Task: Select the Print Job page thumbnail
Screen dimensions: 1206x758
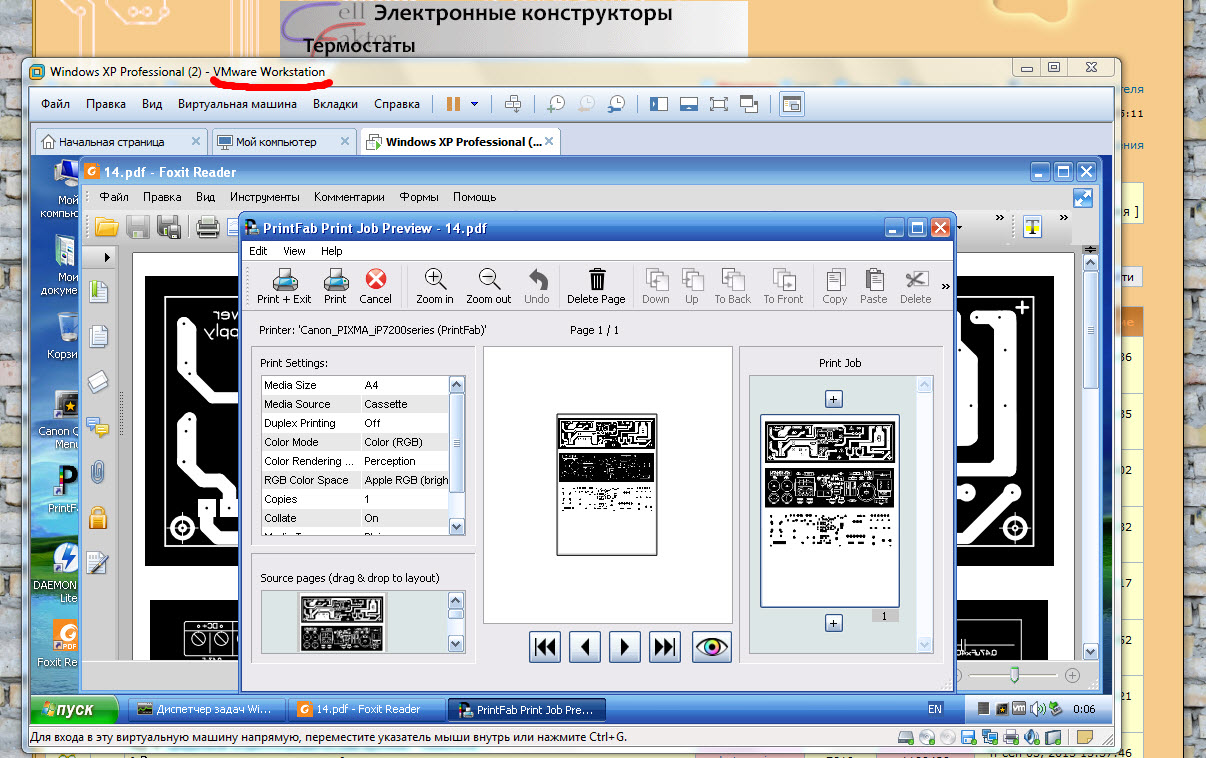Action: point(830,510)
